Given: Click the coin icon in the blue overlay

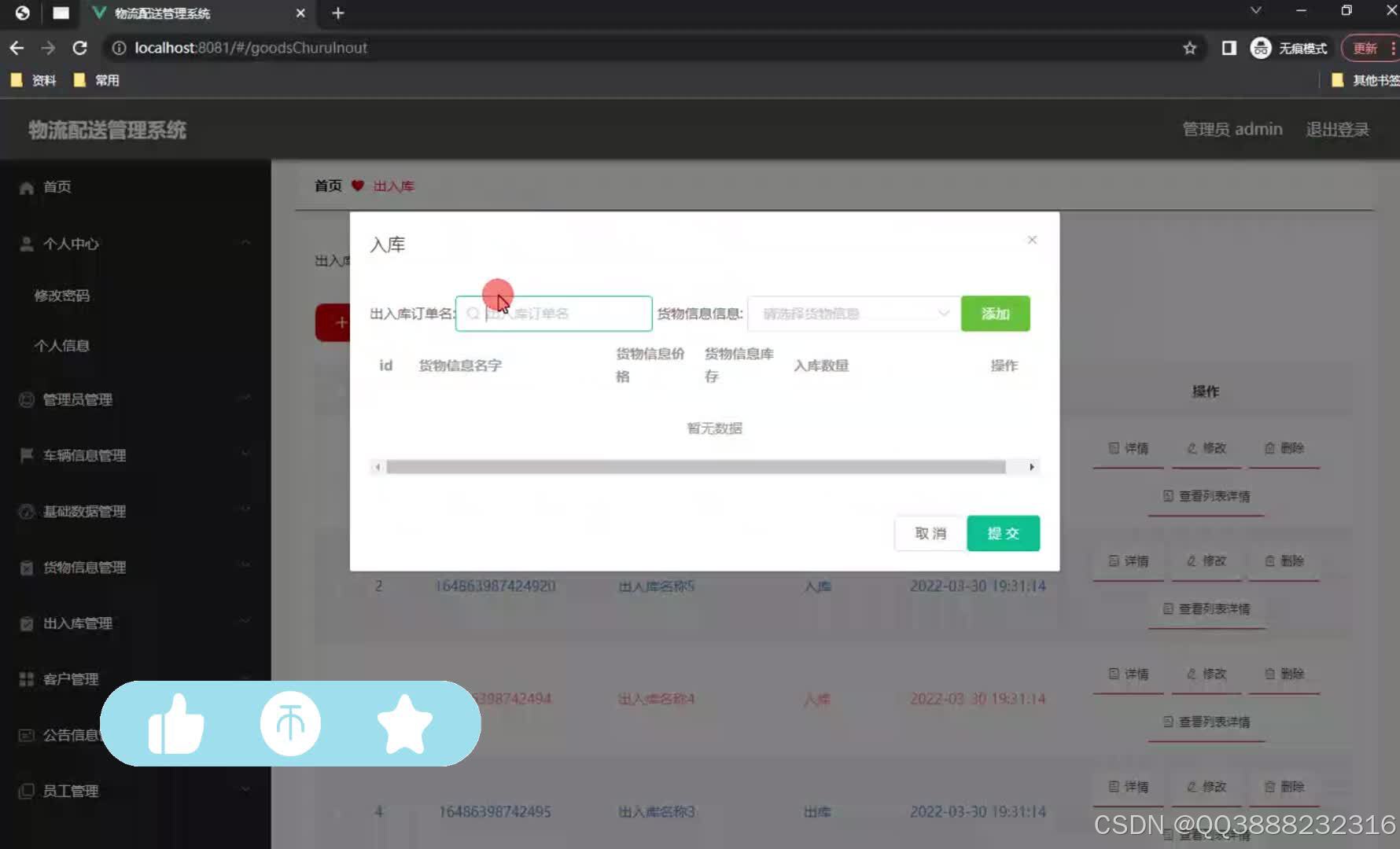Looking at the screenshot, I should point(289,722).
